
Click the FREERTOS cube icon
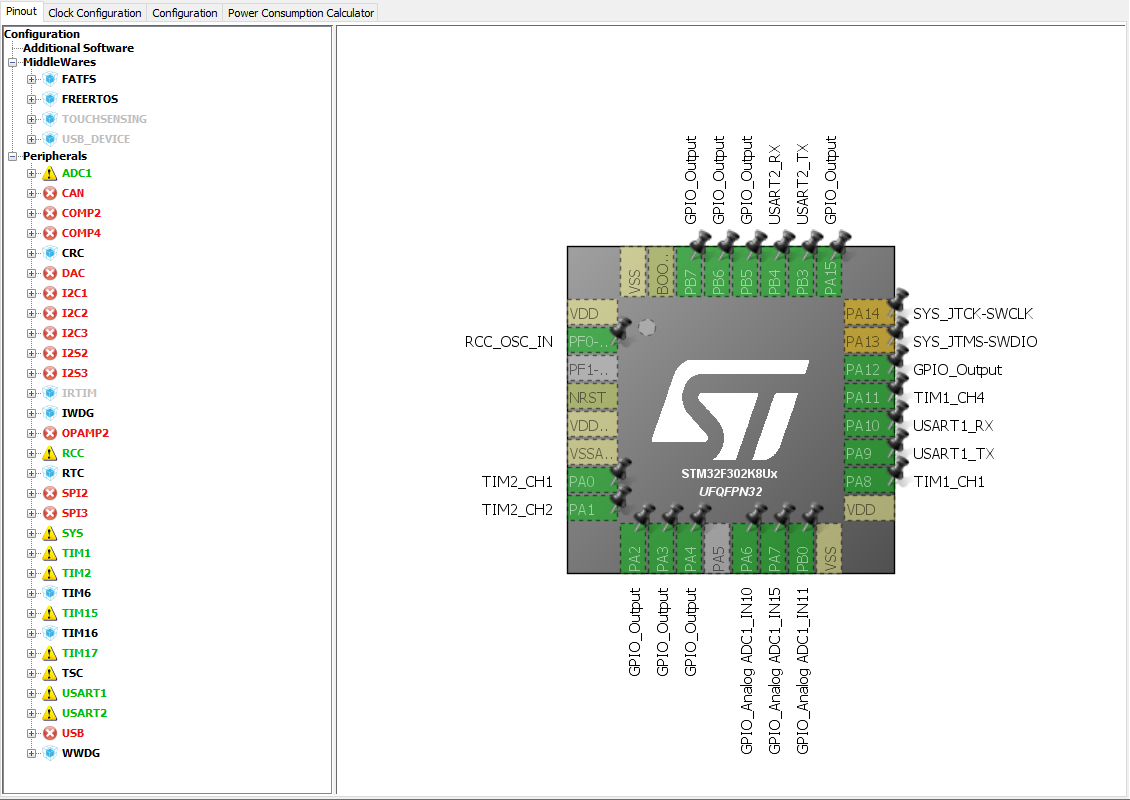tap(50, 99)
